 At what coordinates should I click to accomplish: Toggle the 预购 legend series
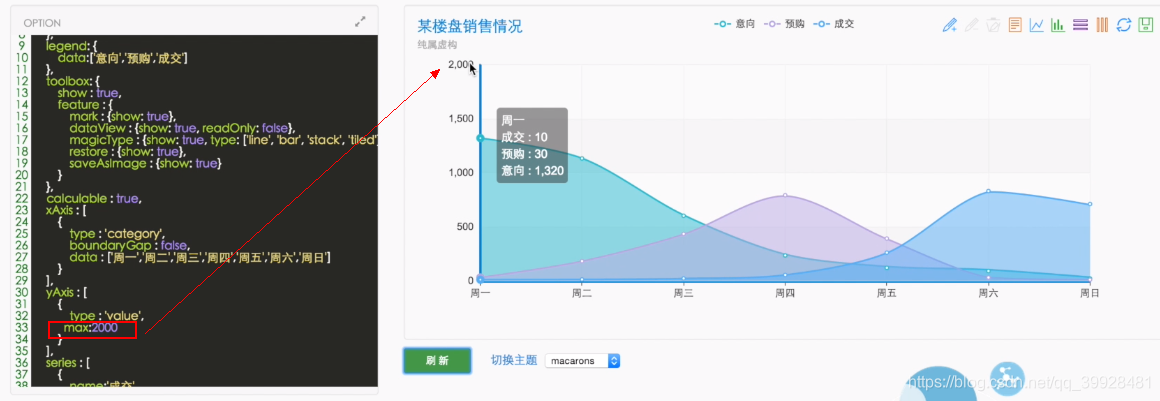[x=783, y=24]
